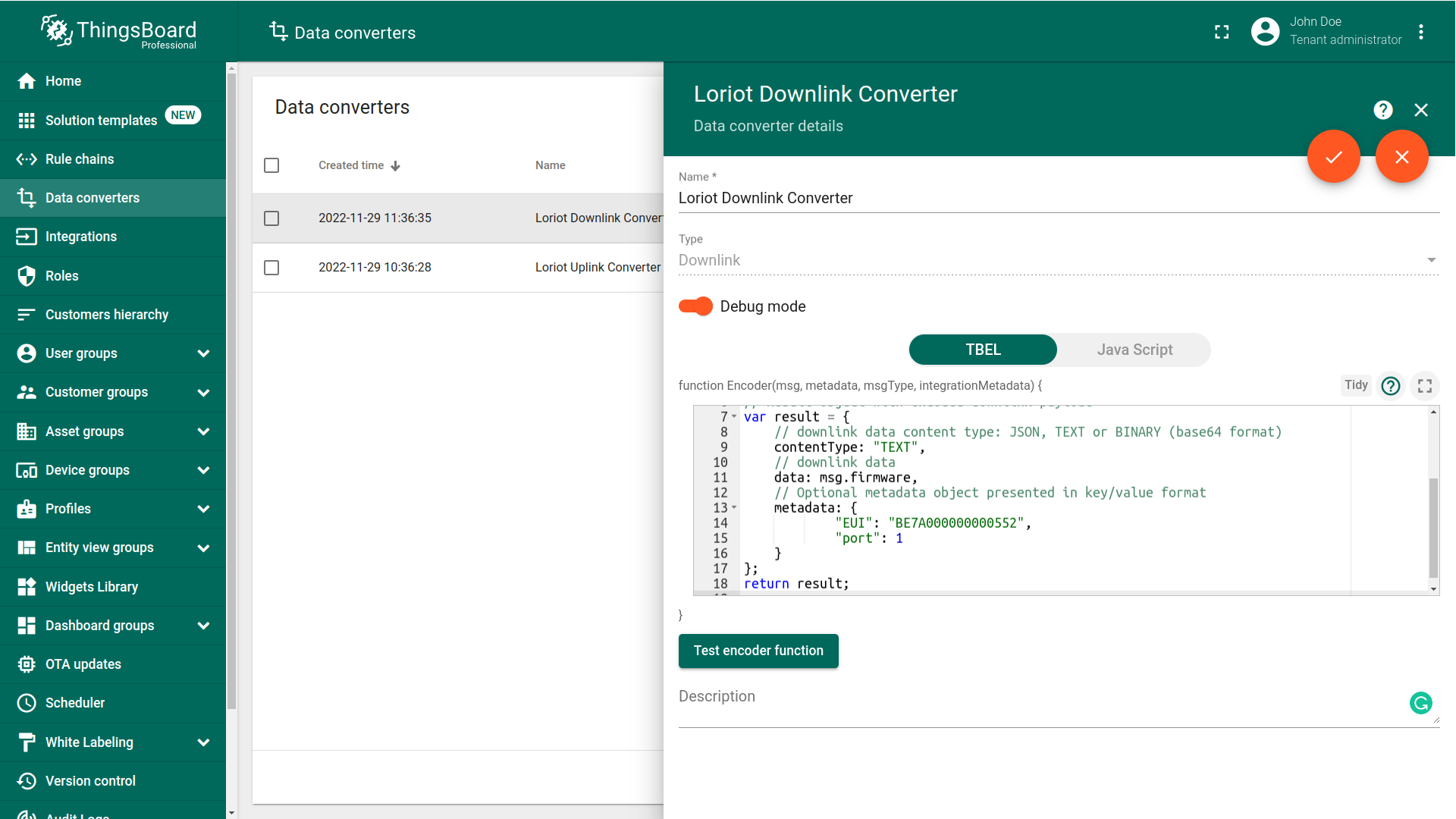The height and width of the screenshot is (819, 1456).
Task: Click the Tidy button
Action: pyautogui.click(x=1355, y=385)
